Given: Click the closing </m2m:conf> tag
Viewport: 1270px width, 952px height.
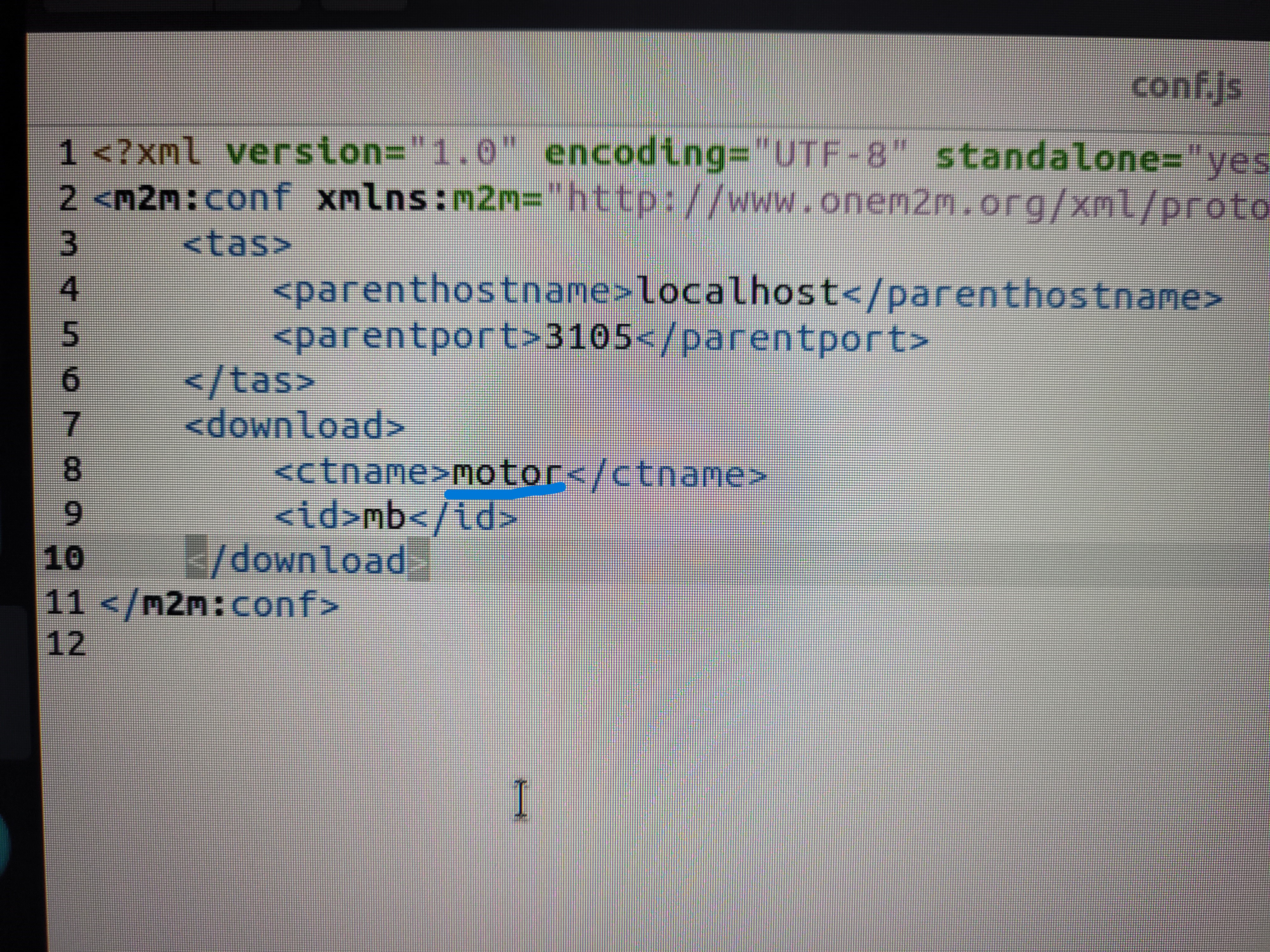Looking at the screenshot, I should pos(219,604).
